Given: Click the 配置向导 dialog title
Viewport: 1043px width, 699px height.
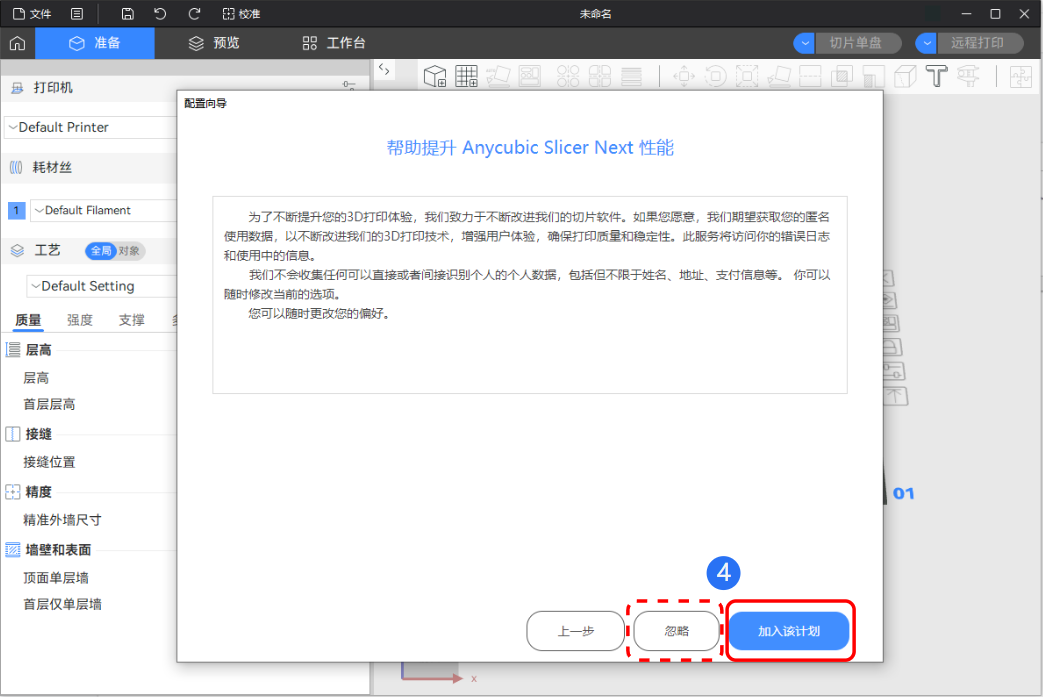Looking at the screenshot, I should click(x=206, y=103).
